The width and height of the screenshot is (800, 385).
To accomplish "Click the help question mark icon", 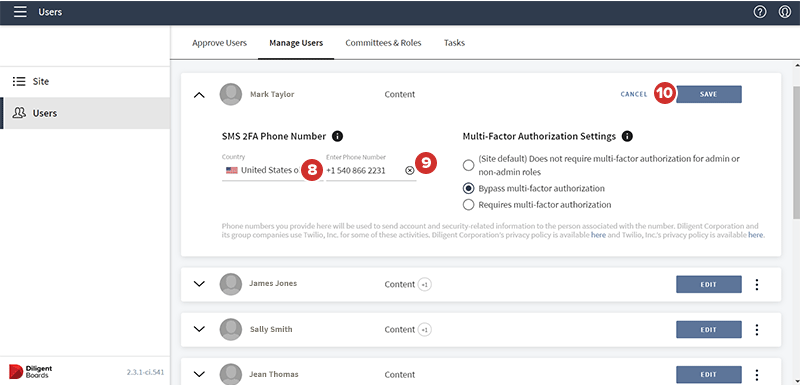I will point(760,12).
